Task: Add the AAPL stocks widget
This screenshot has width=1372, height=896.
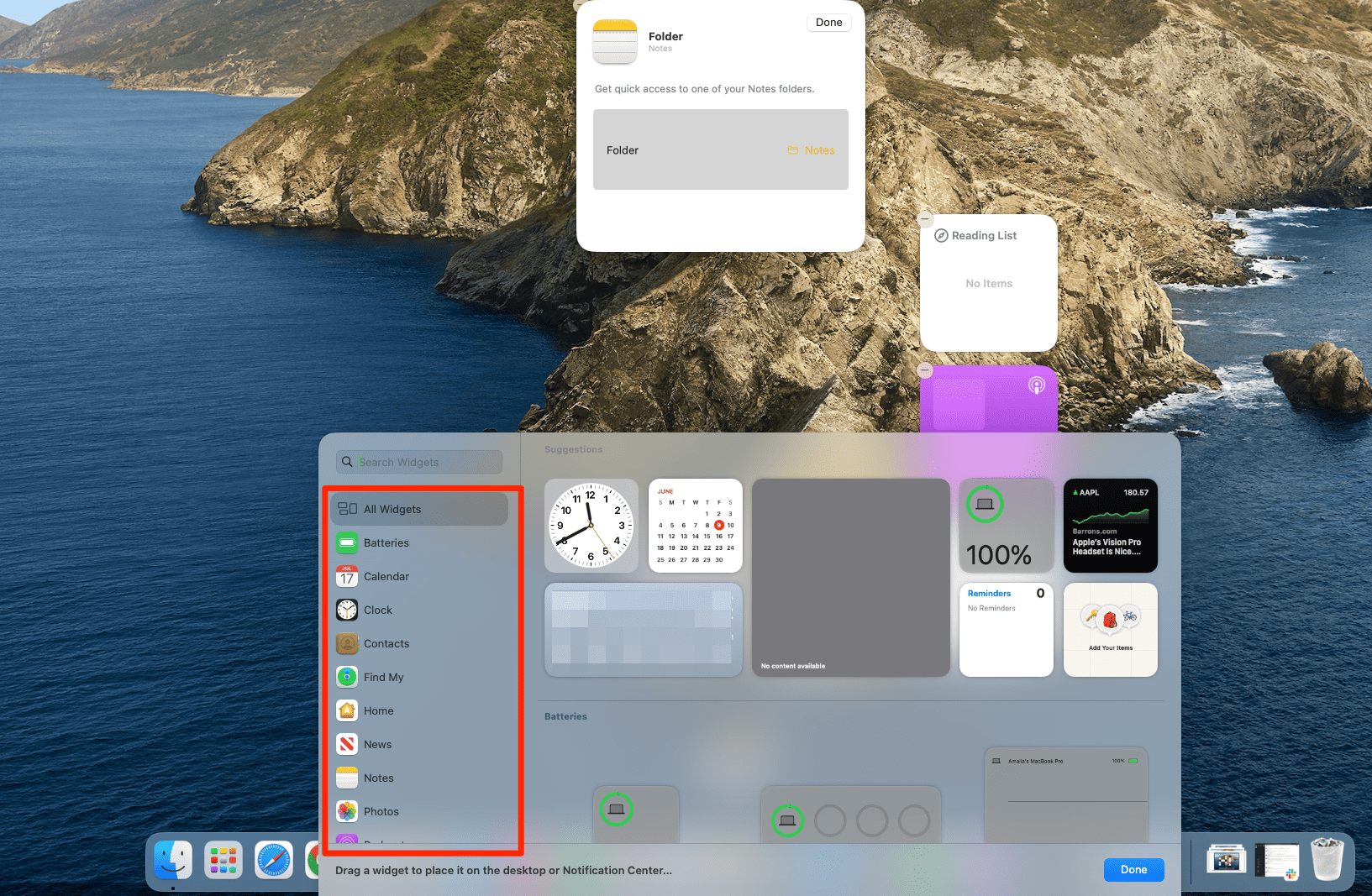Action: pyautogui.click(x=1110, y=526)
